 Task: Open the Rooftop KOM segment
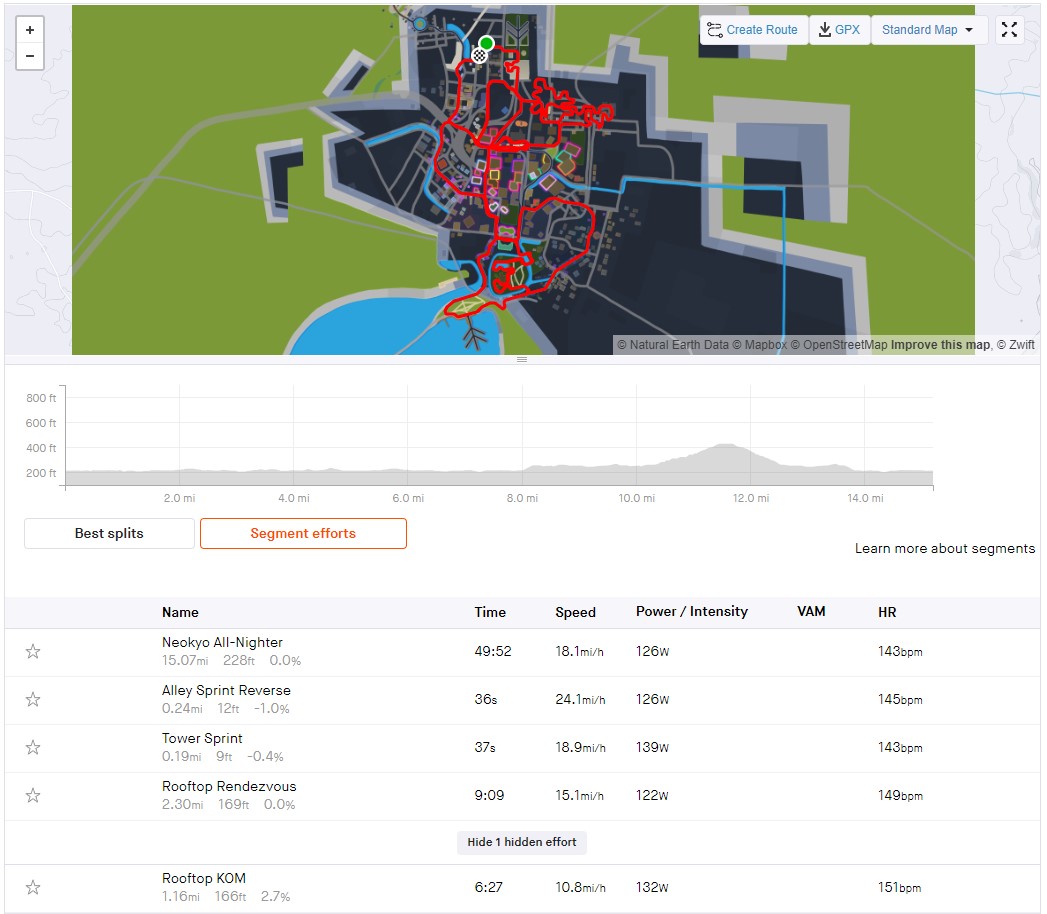204,878
